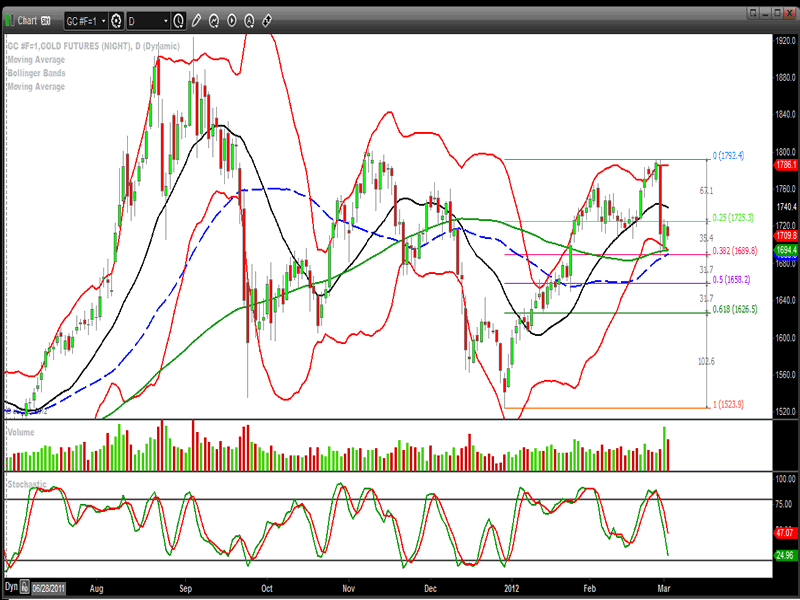Click the trade arrows icon in toolbar
The height and width of the screenshot is (600, 800).
pyautogui.click(x=266, y=21)
